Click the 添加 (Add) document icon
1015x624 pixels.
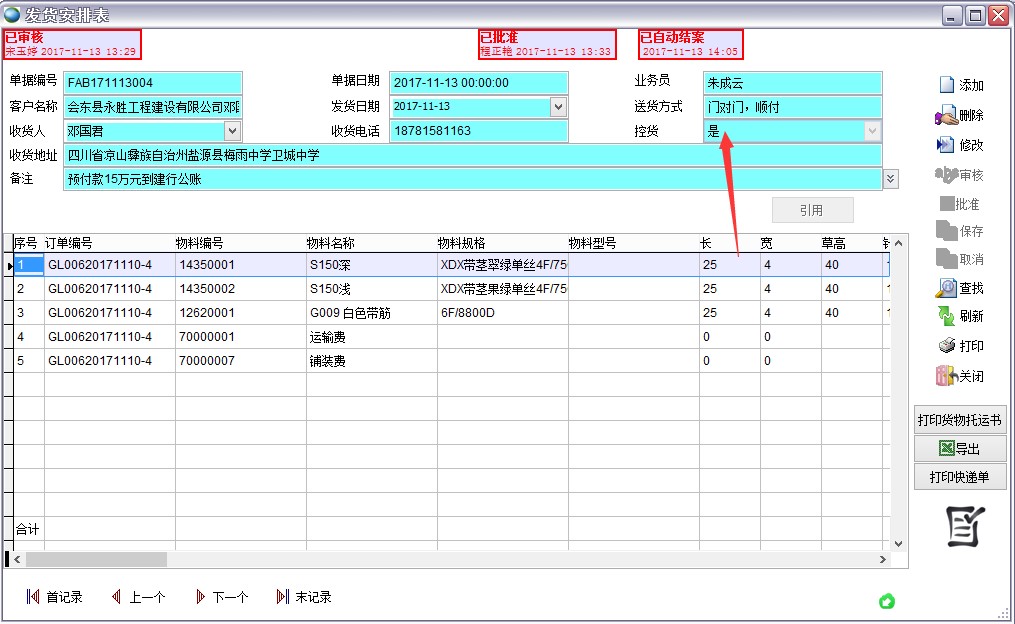click(x=946, y=85)
